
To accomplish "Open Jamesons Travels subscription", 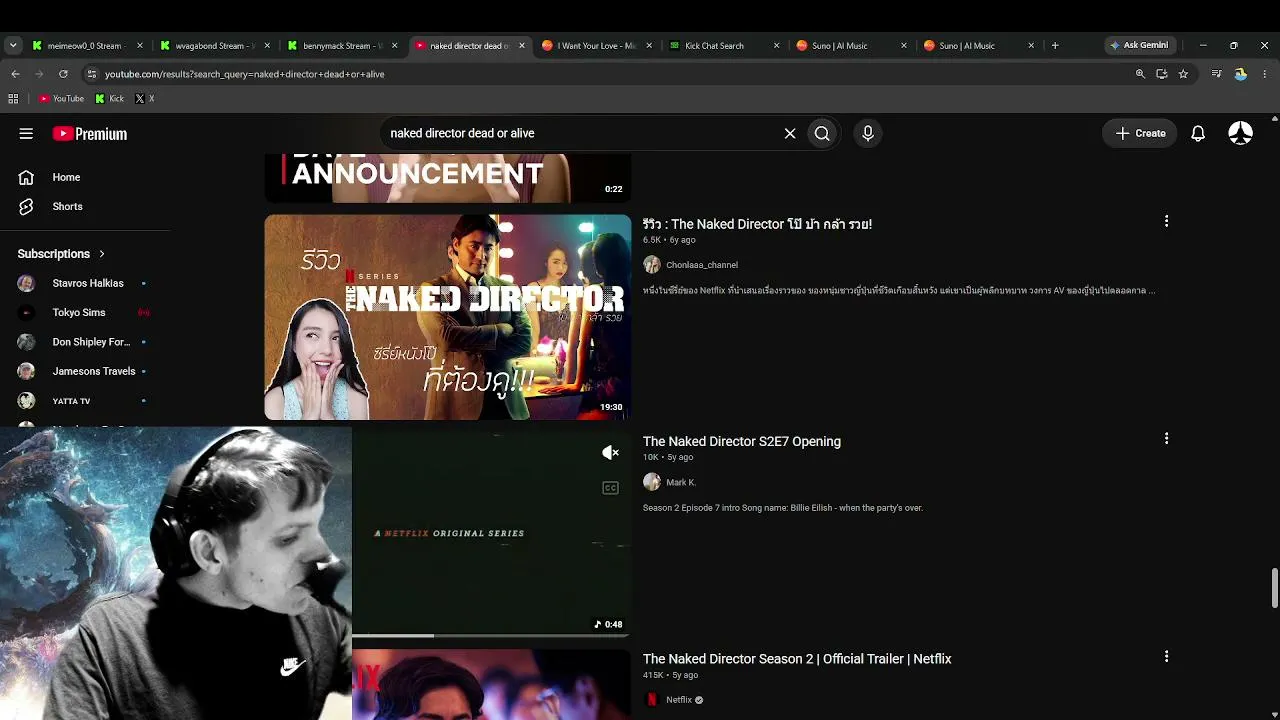I will click(84, 371).
